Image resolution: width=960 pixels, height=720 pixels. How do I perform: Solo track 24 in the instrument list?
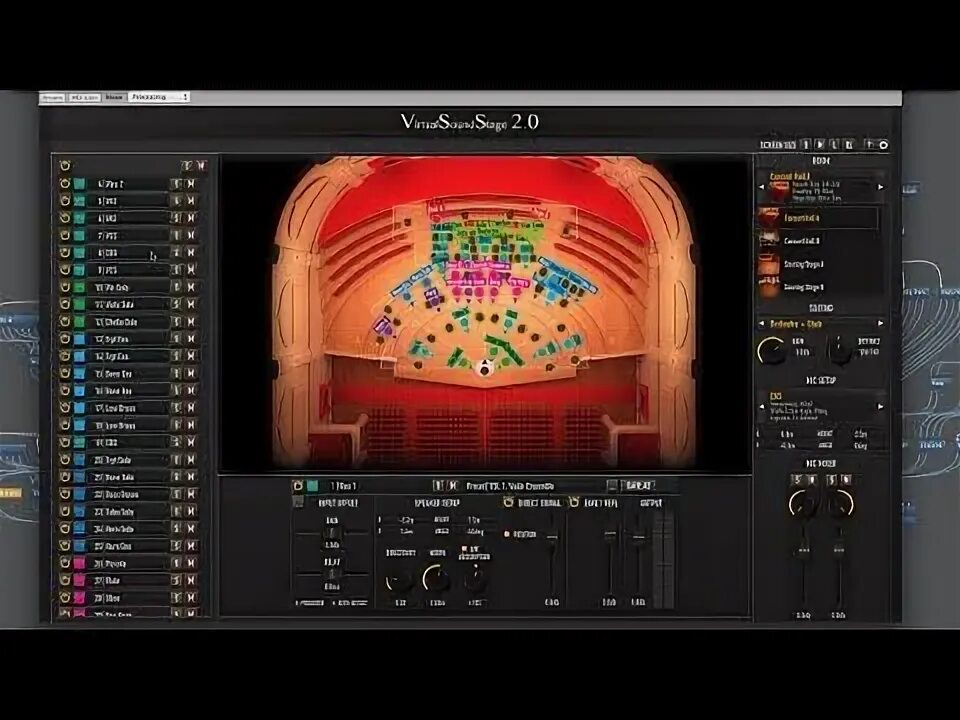point(176,528)
